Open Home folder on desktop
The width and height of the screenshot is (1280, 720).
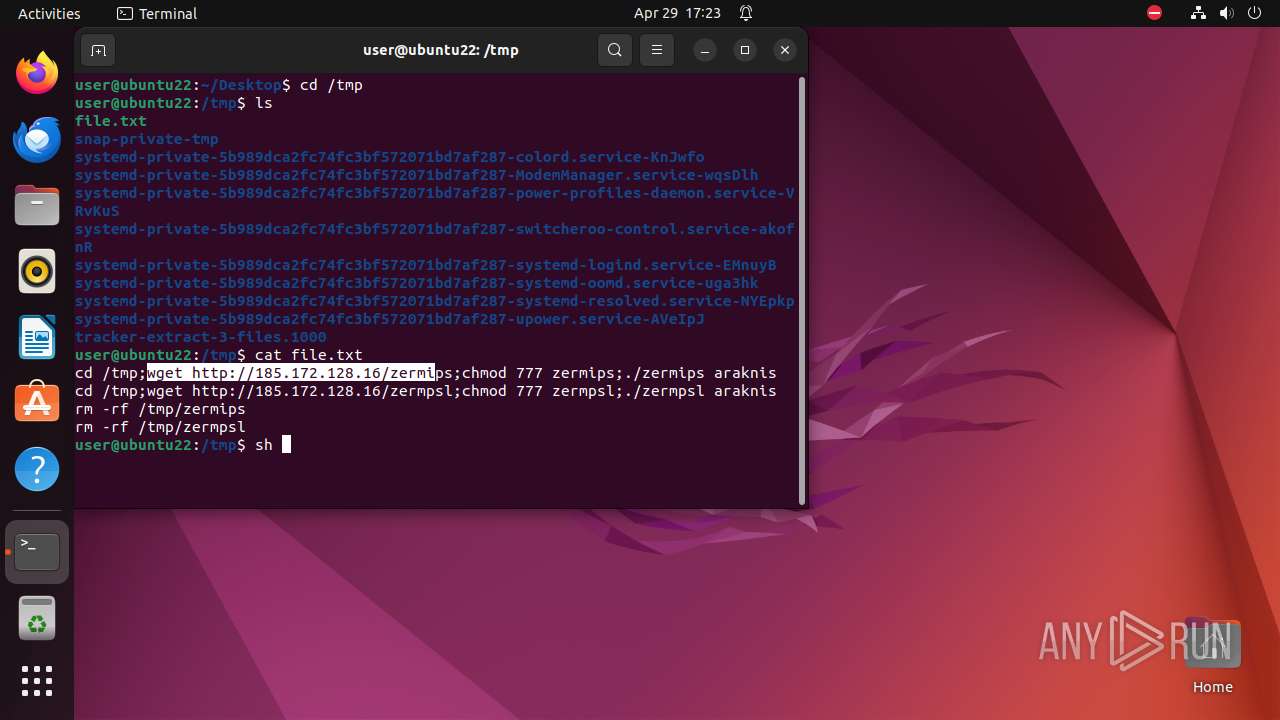1212,657
